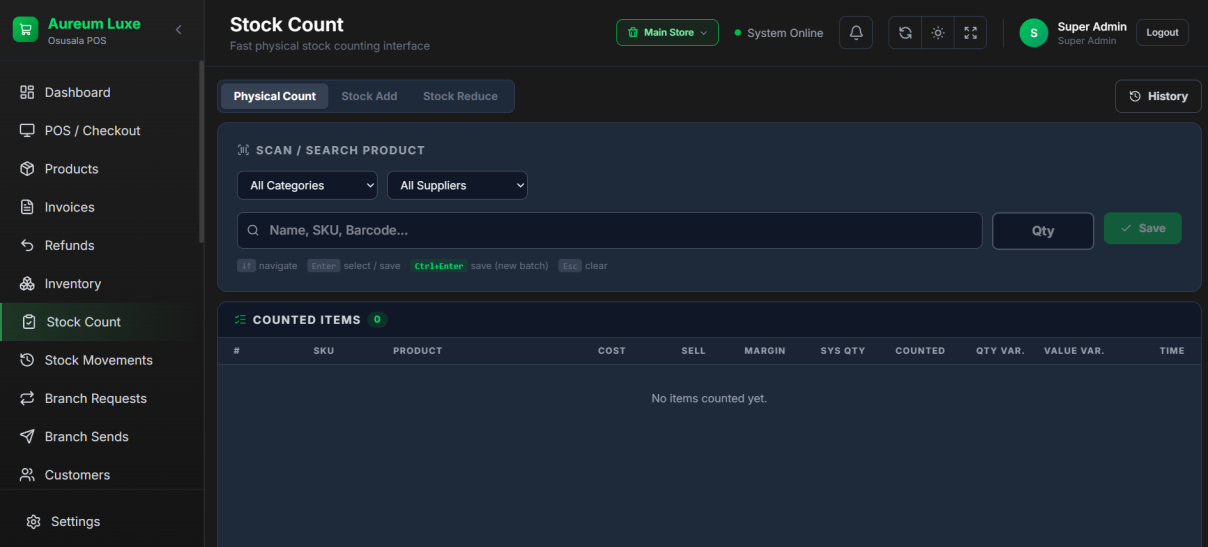Click the counted items checklist icon

click(x=240, y=320)
